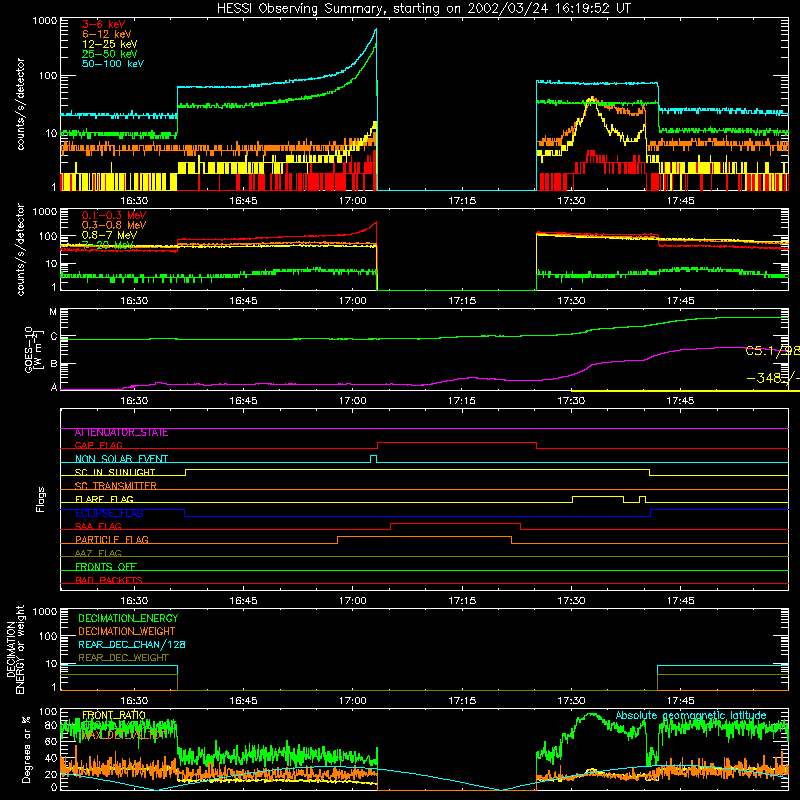Click the 17:15 time label under MeV panel
The image size is (800, 800).
pyautogui.click(x=462, y=301)
